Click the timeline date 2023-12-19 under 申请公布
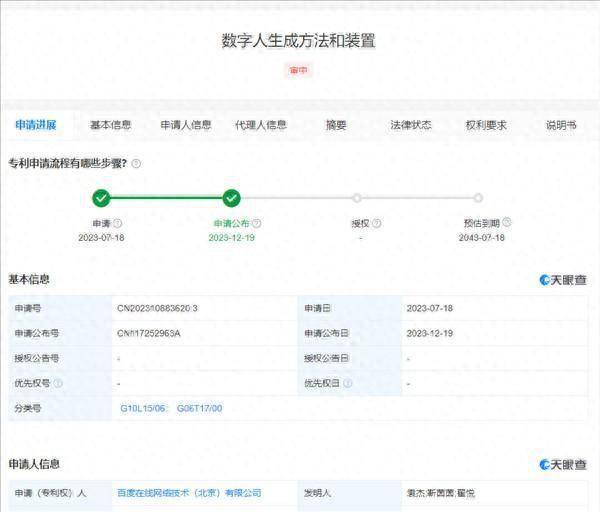The width and height of the screenshot is (600, 512). (x=232, y=238)
